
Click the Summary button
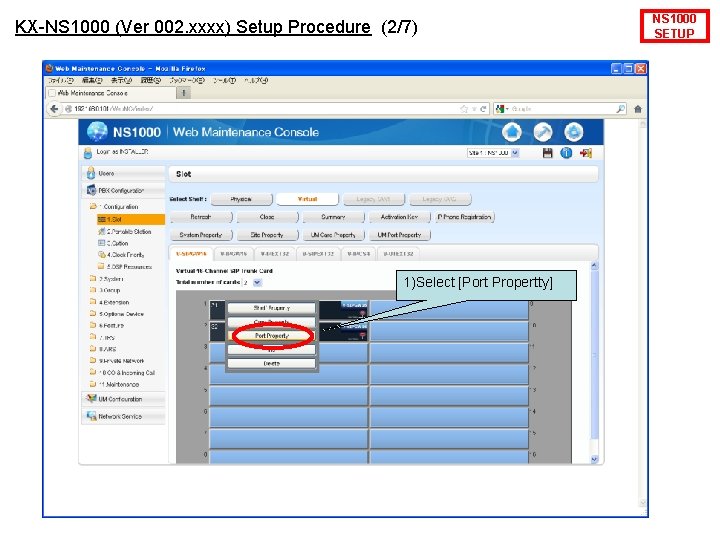(x=333, y=217)
